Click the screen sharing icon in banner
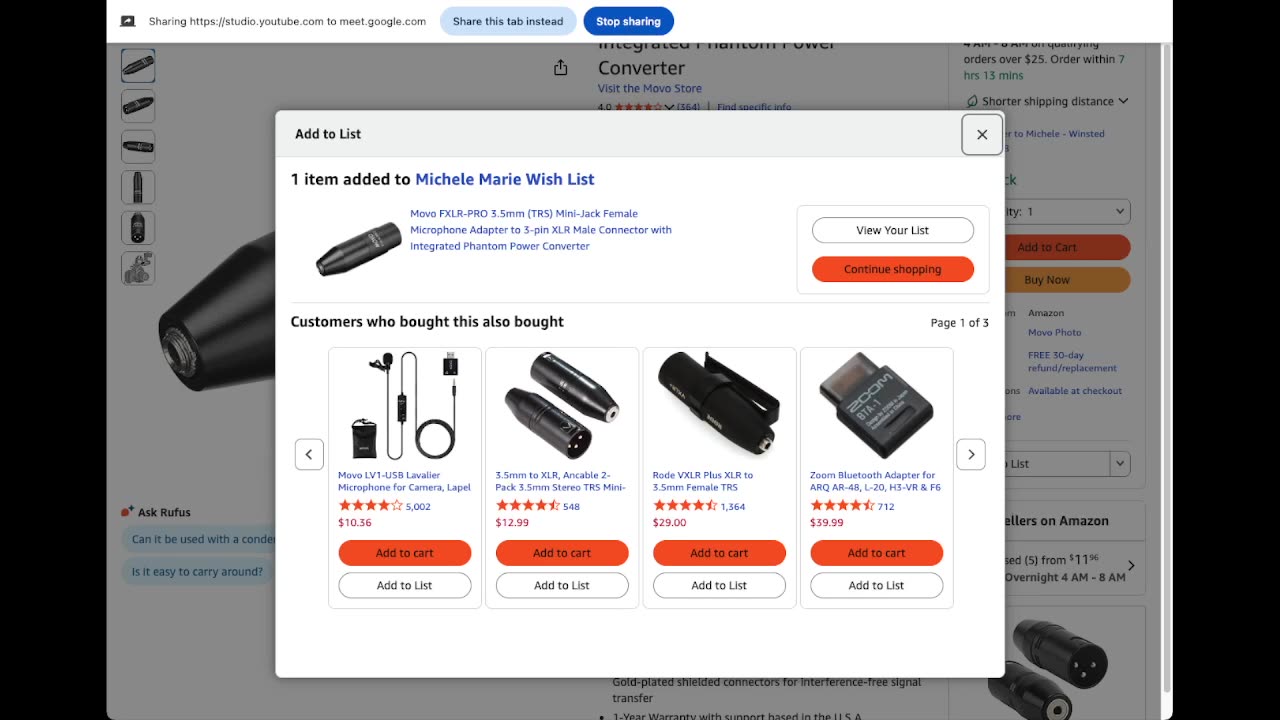 click(x=128, y=21)
